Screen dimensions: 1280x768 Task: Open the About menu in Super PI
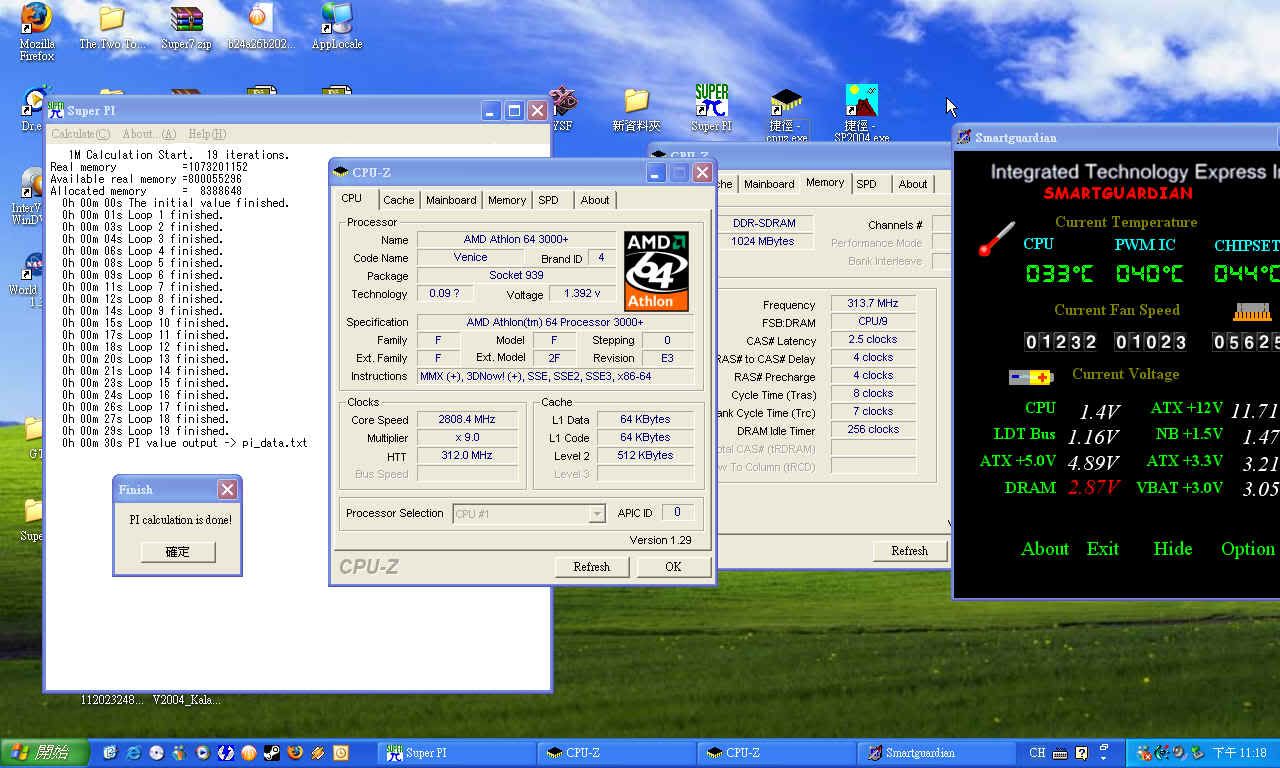(x=149, y=134)
